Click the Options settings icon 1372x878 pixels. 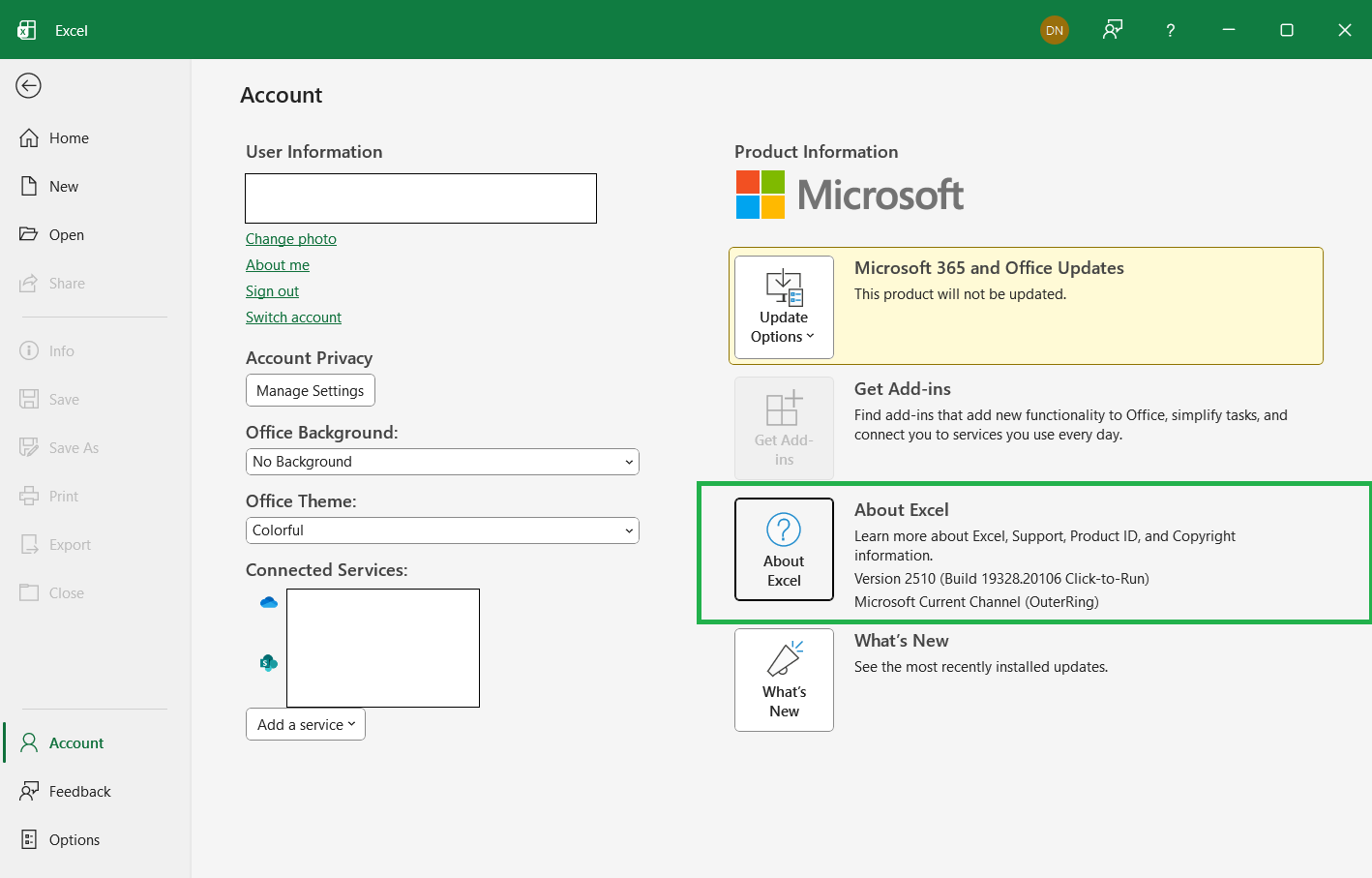pyautogui.click(x=29, y=839)
